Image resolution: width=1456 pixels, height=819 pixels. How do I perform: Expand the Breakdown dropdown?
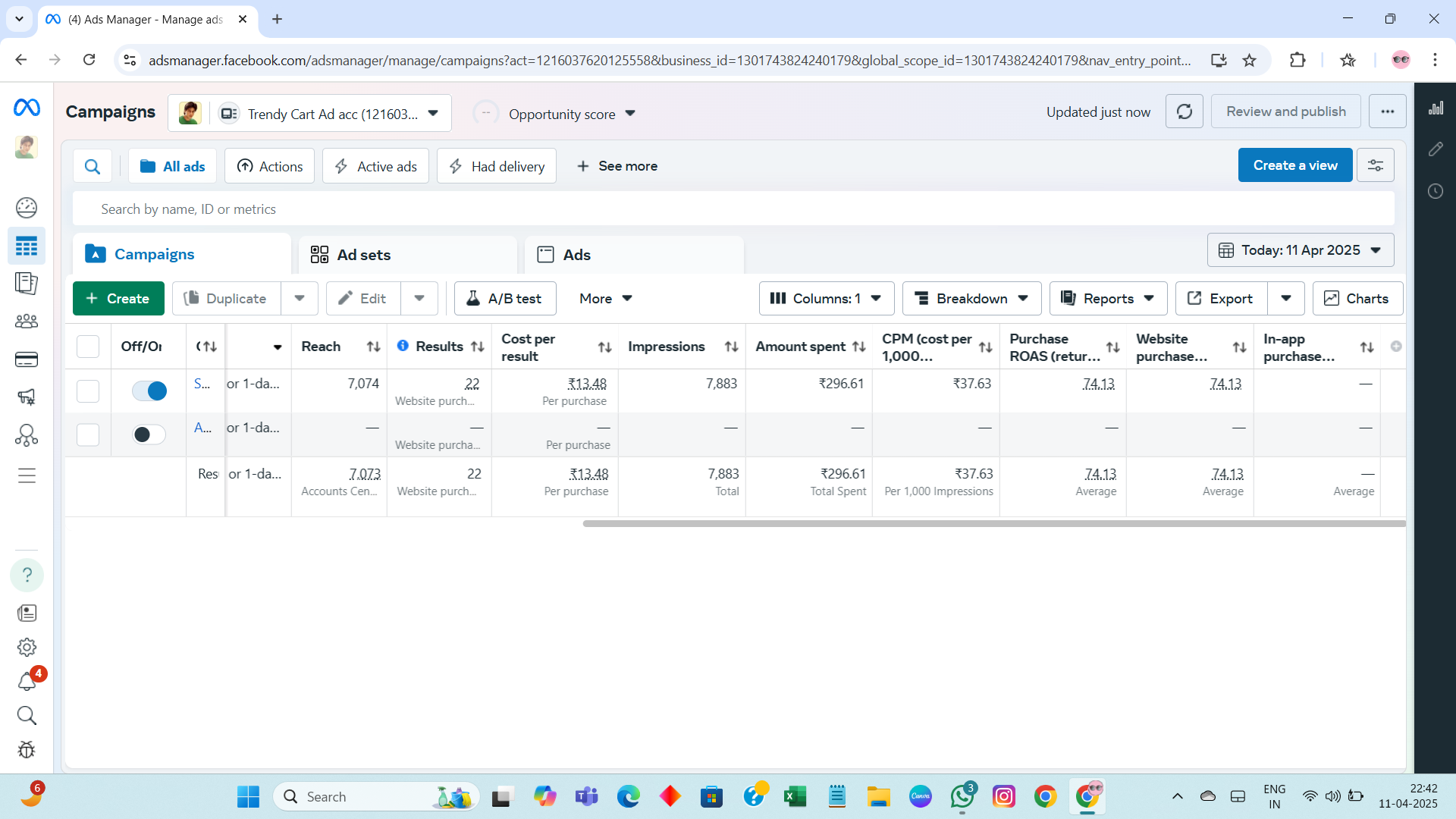pyautogui.click(x=971, y=299)
